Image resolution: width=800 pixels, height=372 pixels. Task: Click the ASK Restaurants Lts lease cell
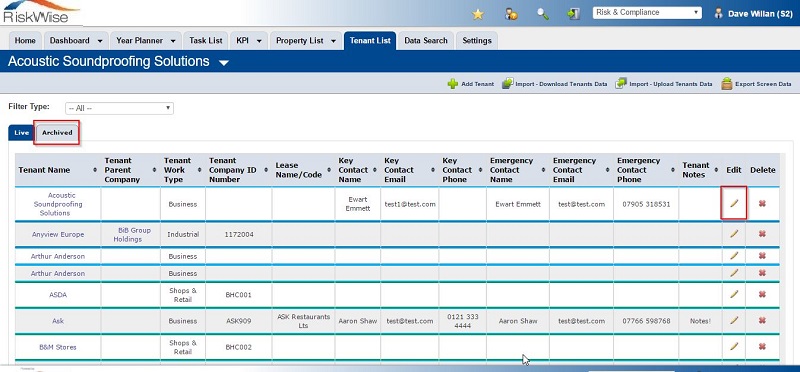coord(304,321)
